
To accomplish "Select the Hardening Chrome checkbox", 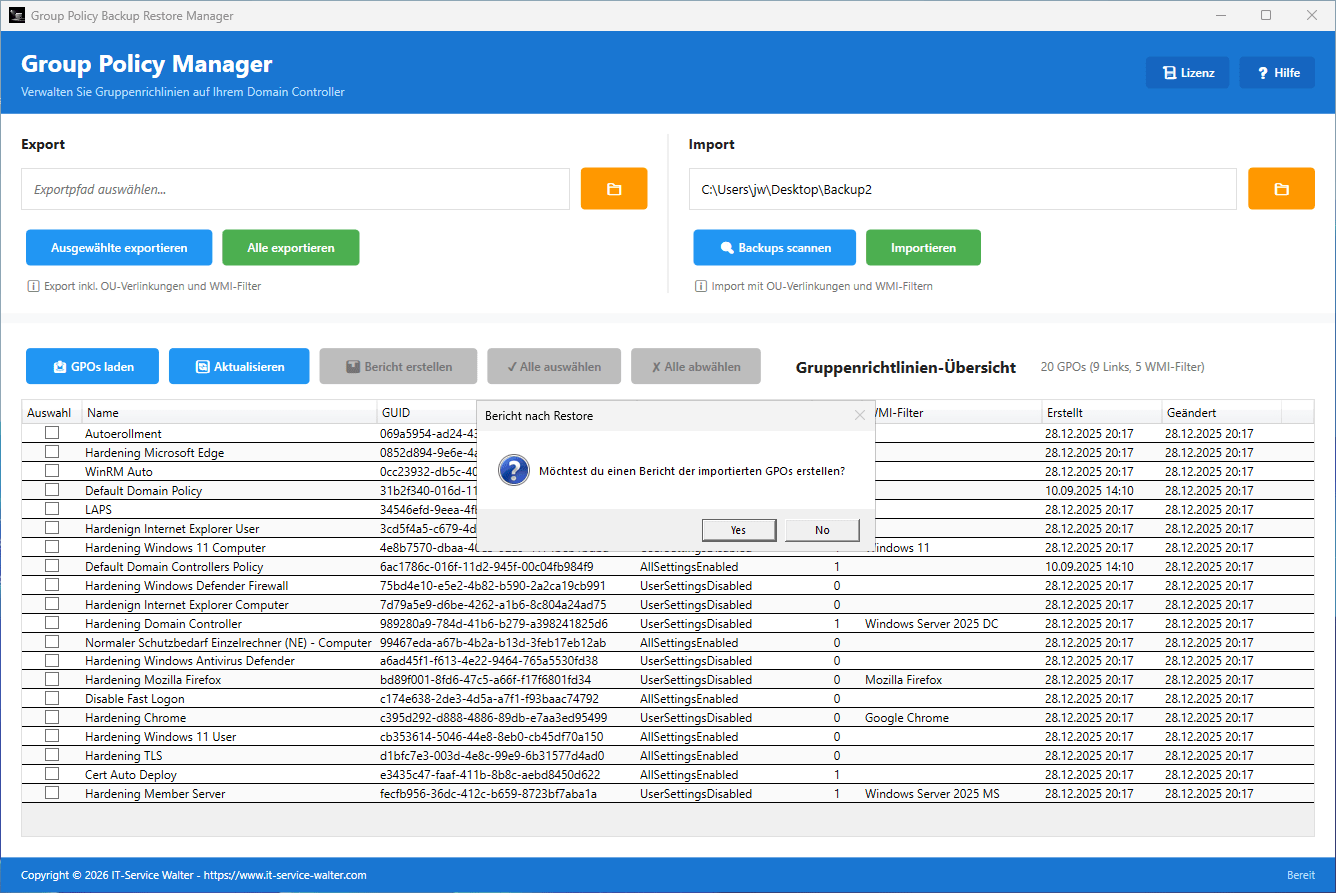I will (x=52, y=717).
